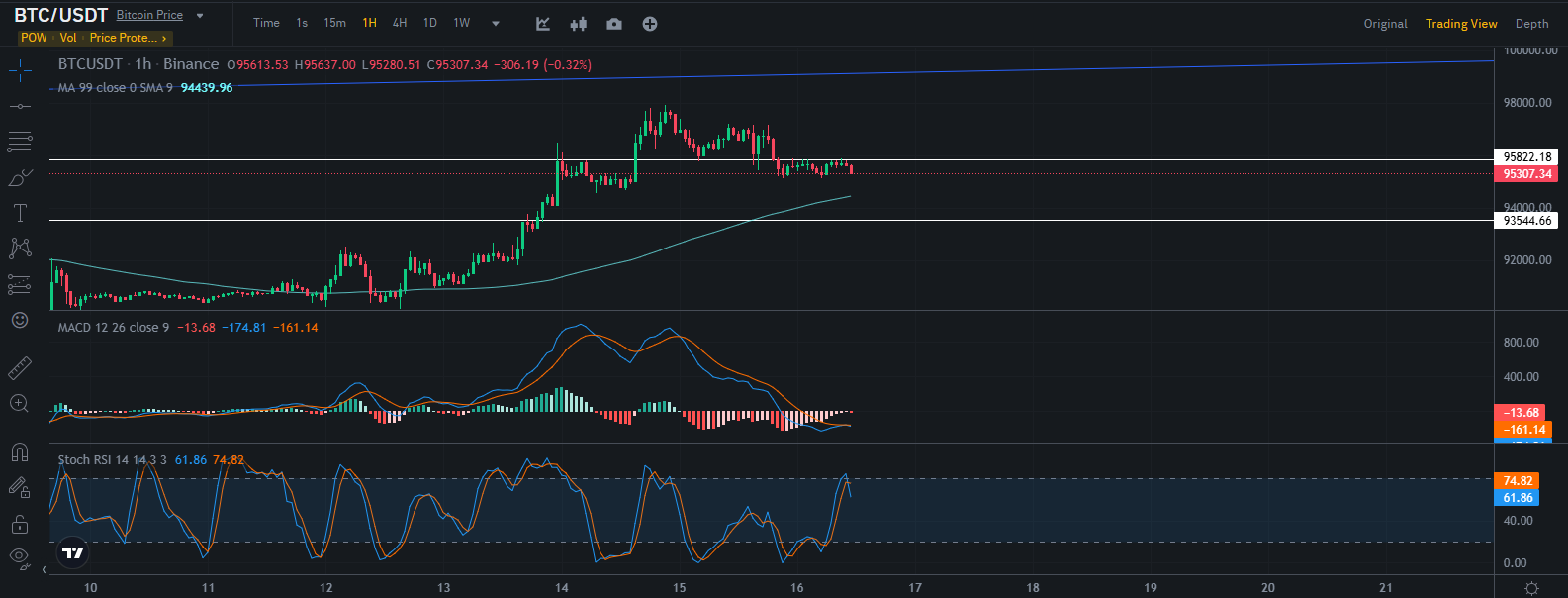Switch to 15m interval

[x=335, y=23]
